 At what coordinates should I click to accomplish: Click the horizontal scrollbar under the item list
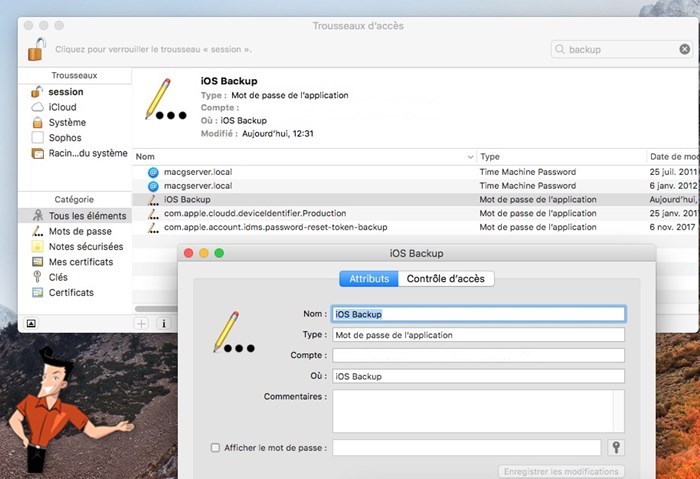point(156,309)
